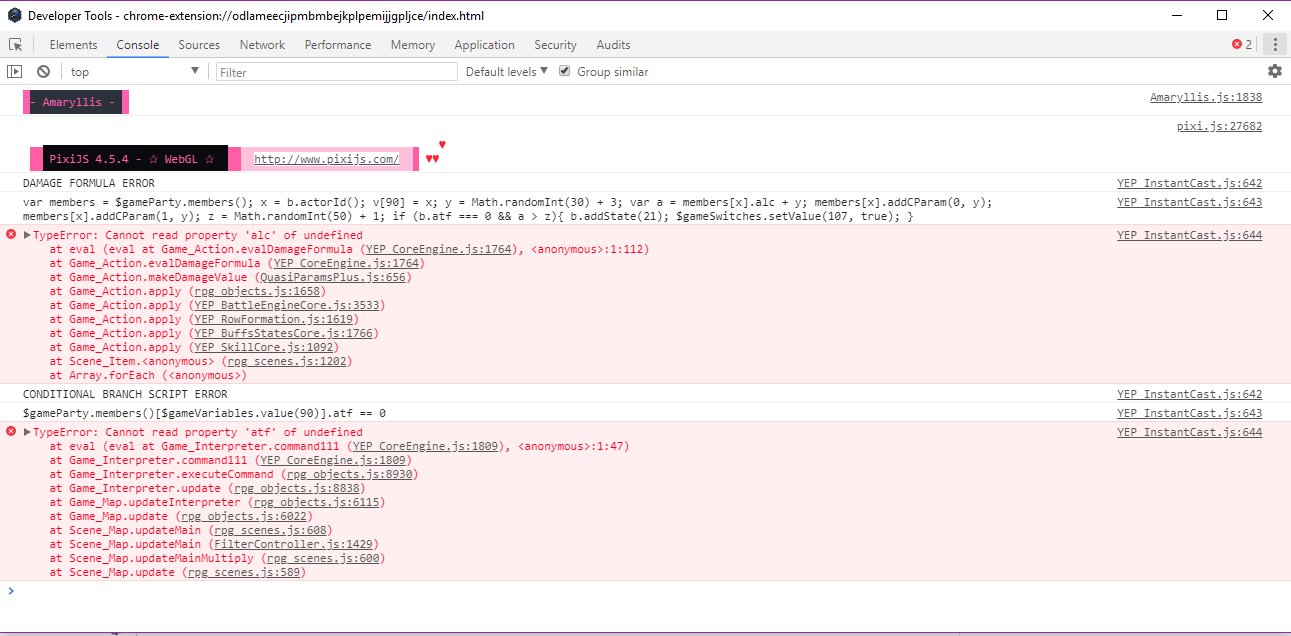Screen dimensions: 1291x636
Task: Focus the console Filter input field
Action: click(337, 72)
